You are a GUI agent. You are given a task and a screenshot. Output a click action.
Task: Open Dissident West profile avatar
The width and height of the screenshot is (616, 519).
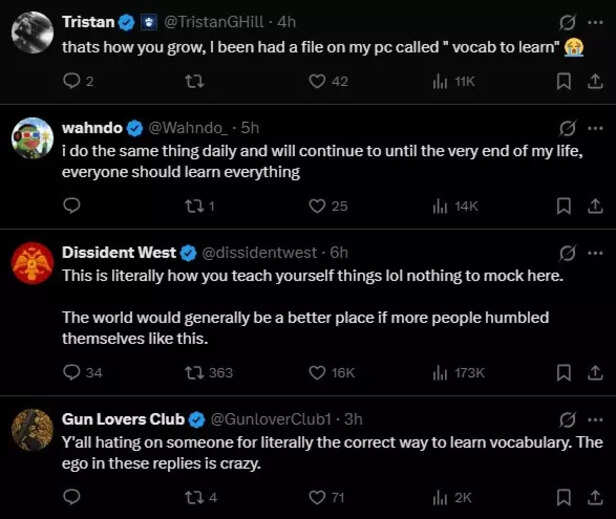[x=32, y=264]
